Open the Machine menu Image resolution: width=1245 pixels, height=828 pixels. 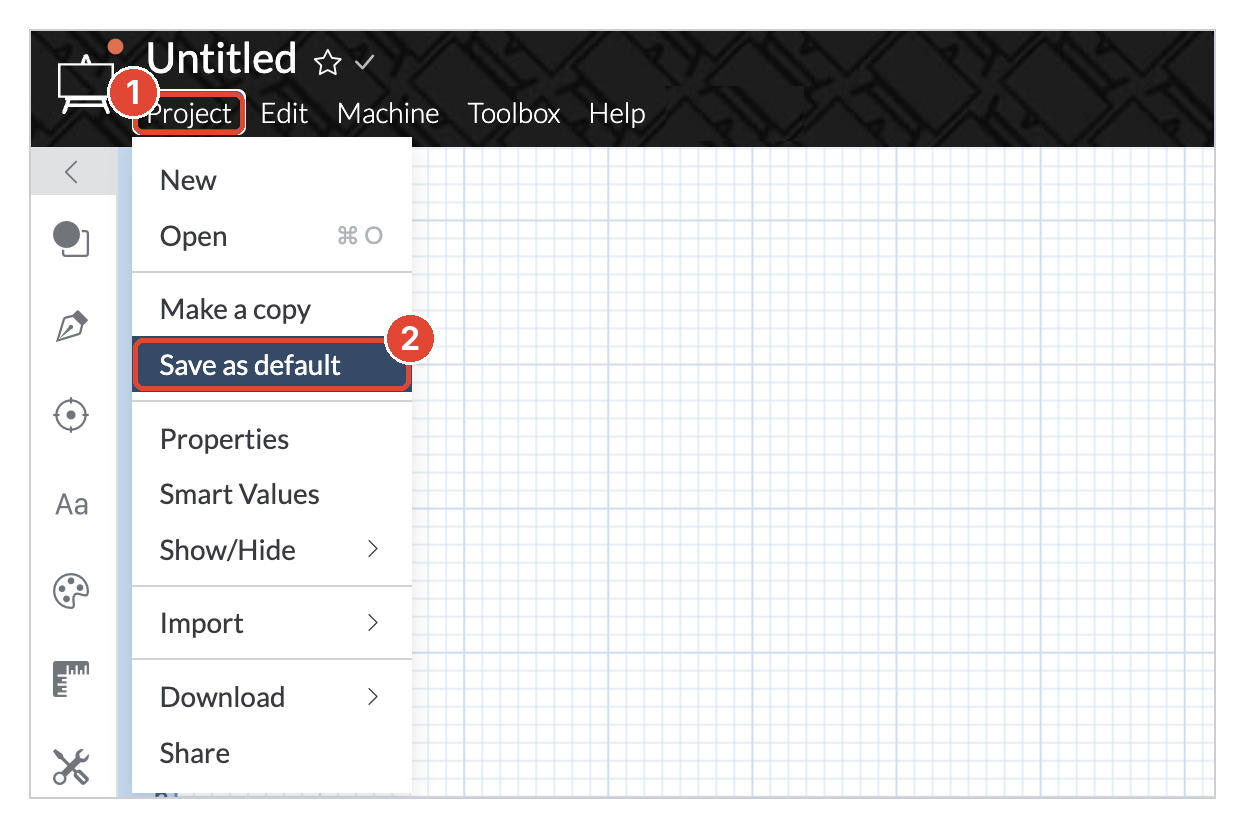pos(388,114)
